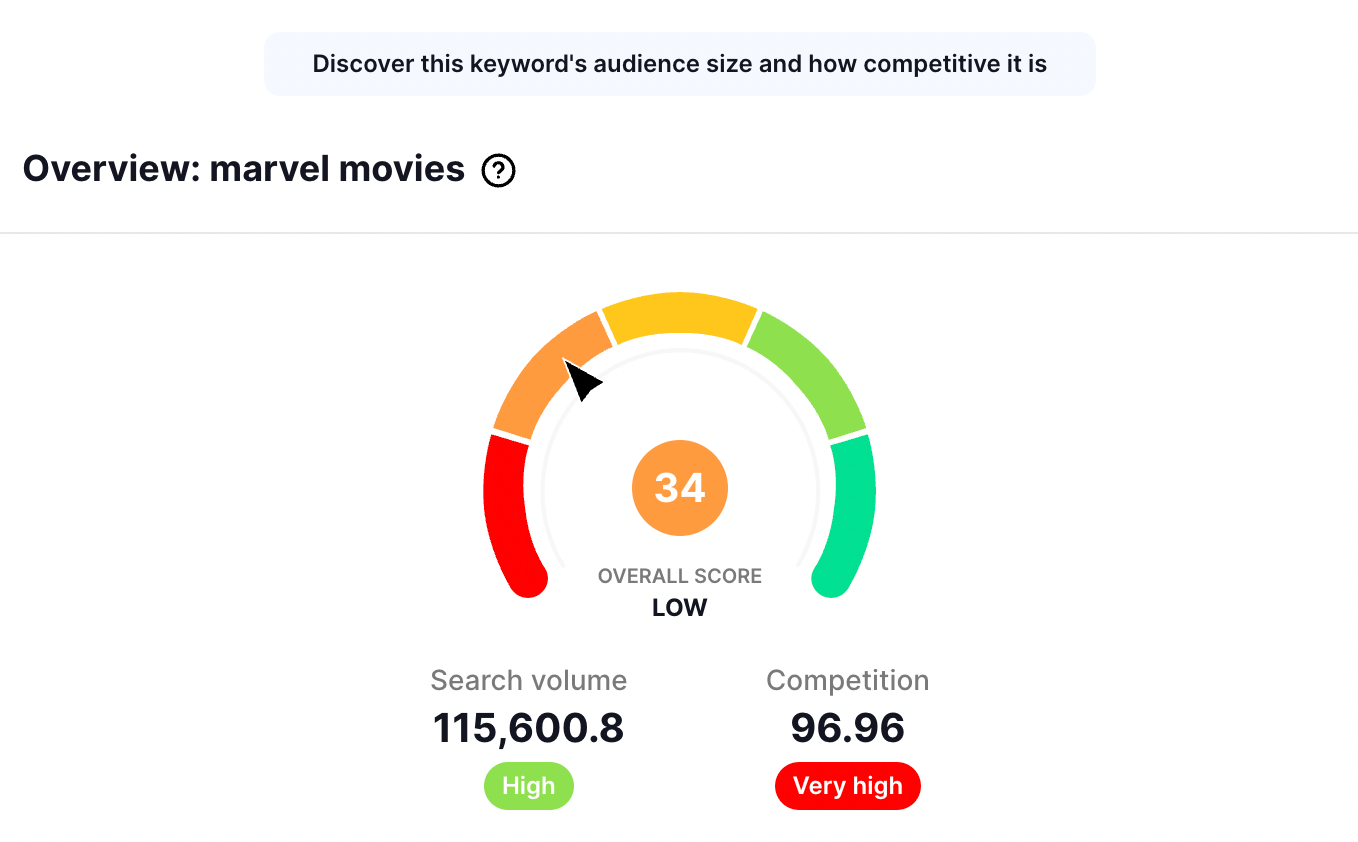
Task: Click the OVERALL SCORE label
Action: [x=680, y=576]
